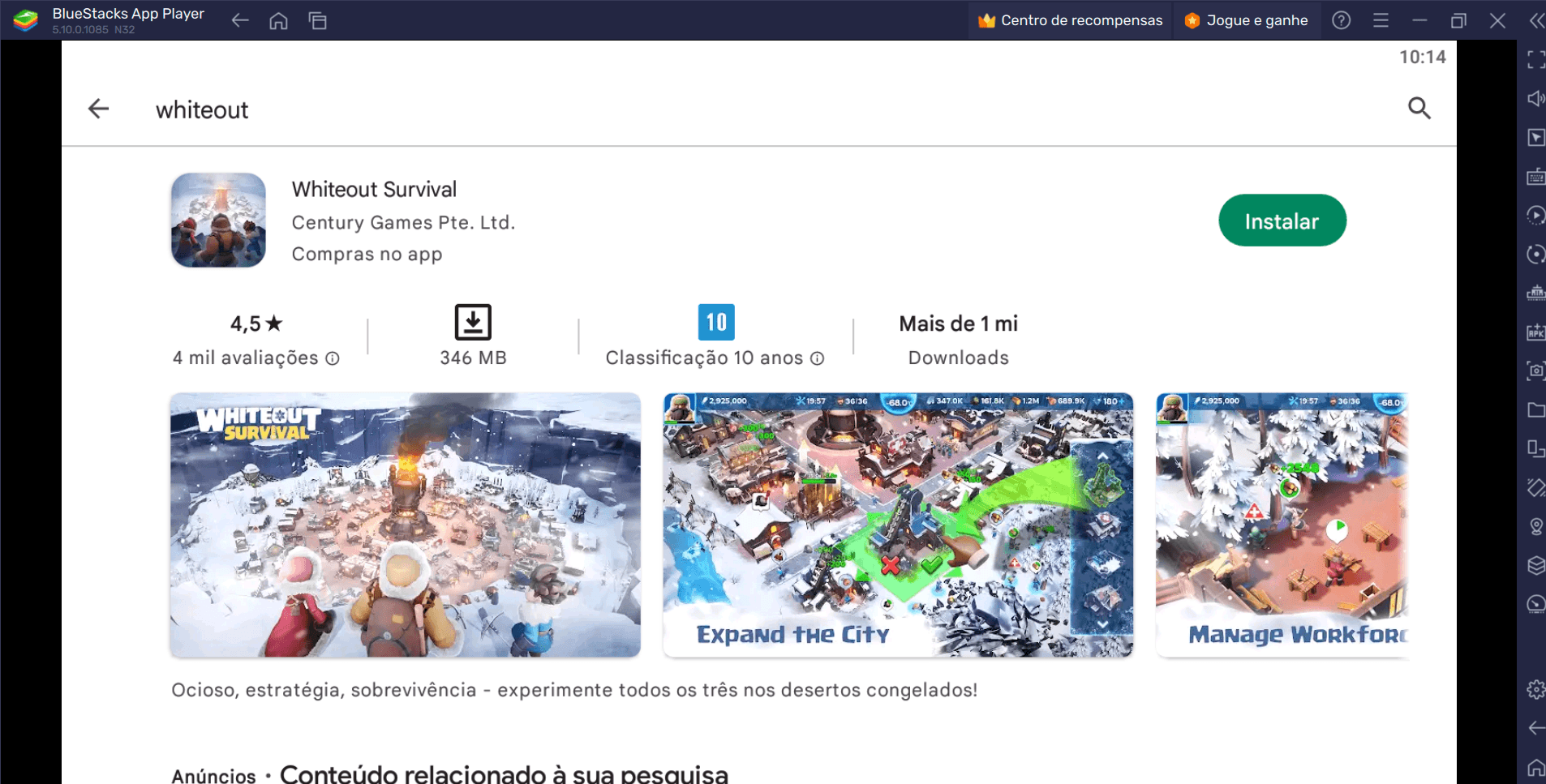Open BlueStacks recent apps view
This screenshot has width=1546, height=784.
click(317, 20)
